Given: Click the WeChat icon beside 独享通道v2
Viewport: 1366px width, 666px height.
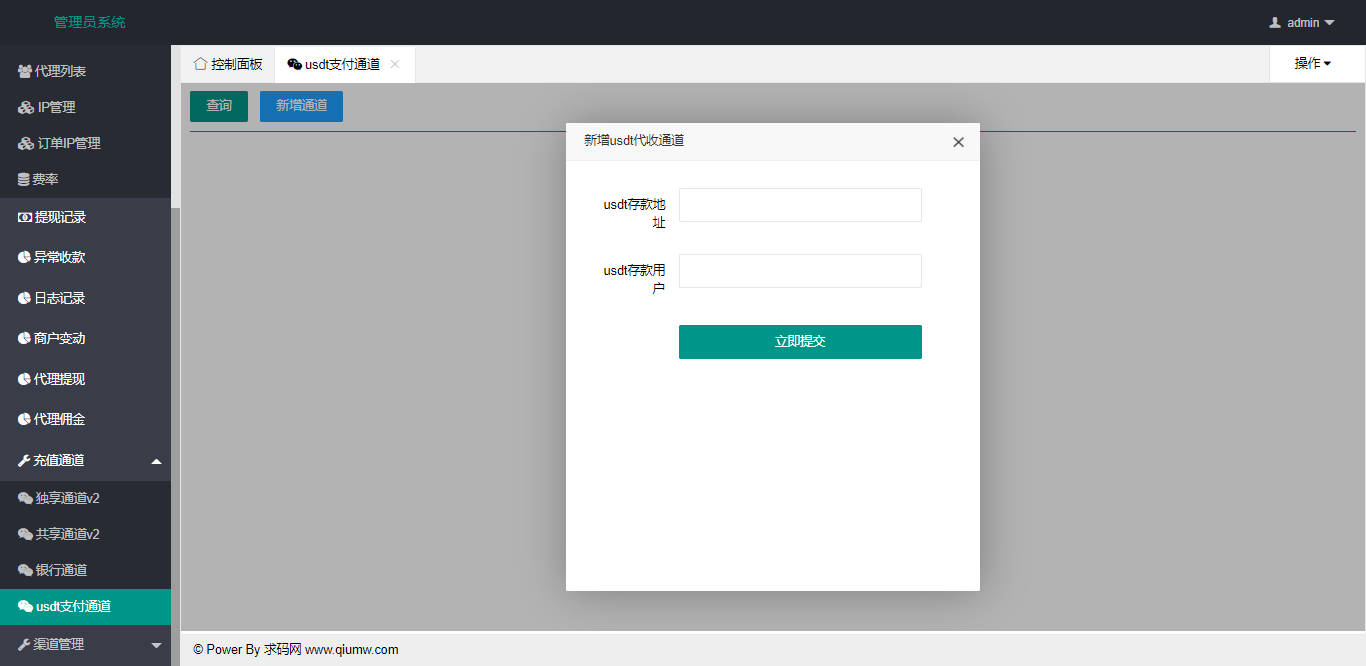Looking at the screenshot, I should pyautogui.click(x=26, y=498).
